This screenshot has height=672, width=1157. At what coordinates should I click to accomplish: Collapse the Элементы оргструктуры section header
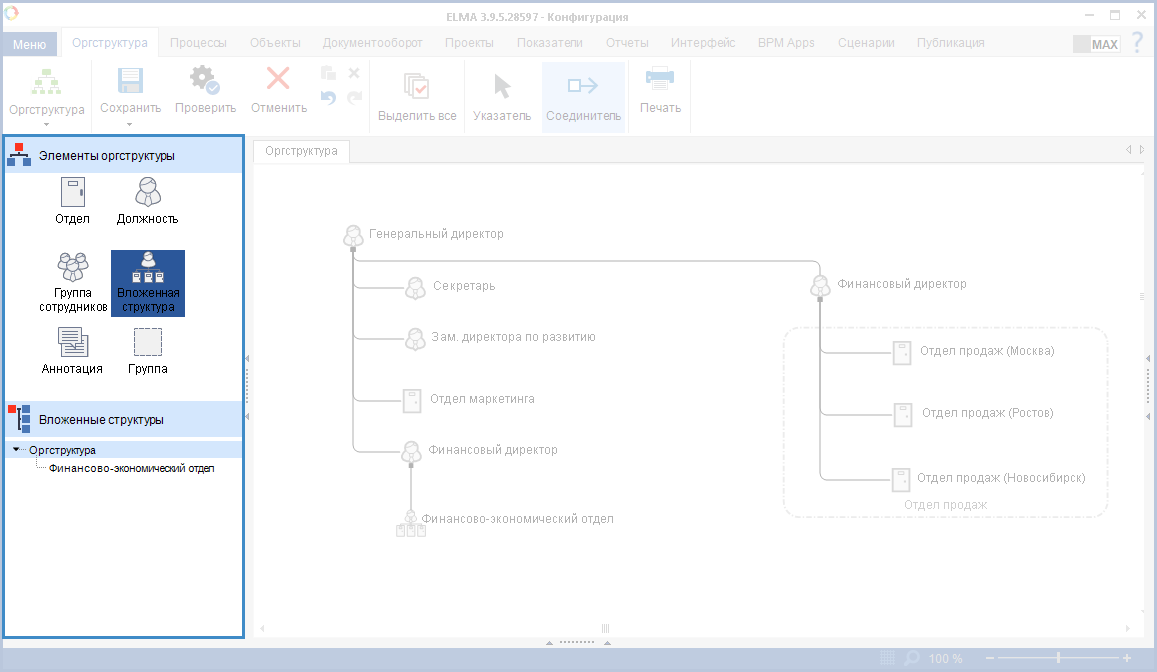[x=124, y=156]
